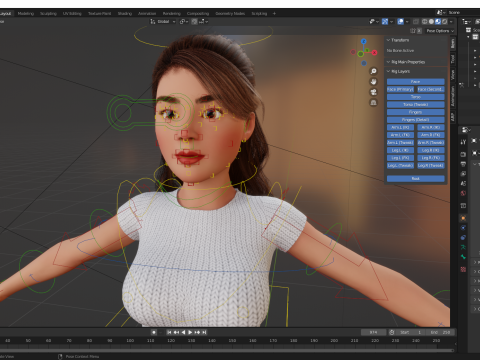Switch to the Shading workspace tab

click(x=125, y=14)
